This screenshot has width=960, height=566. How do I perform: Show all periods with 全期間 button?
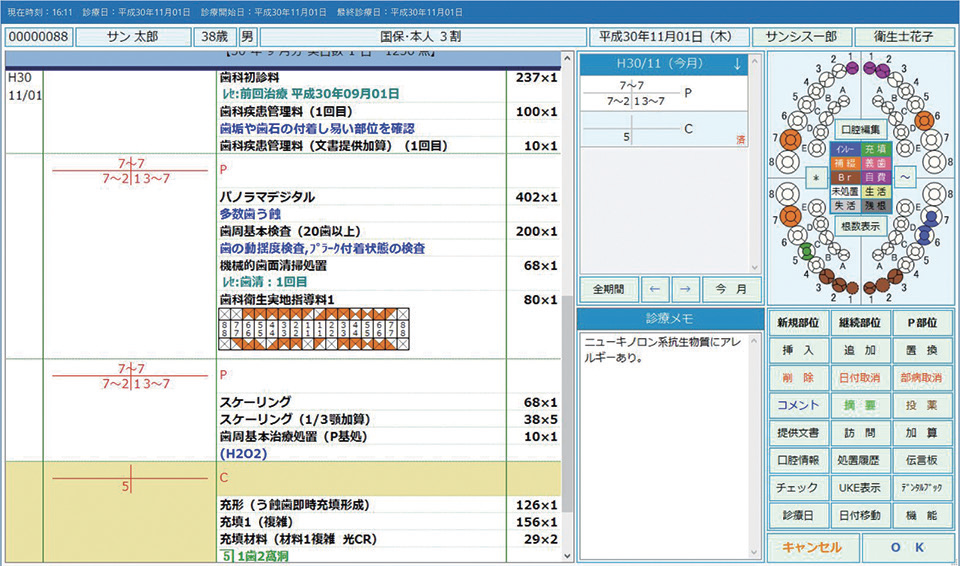tap(607, 289)
